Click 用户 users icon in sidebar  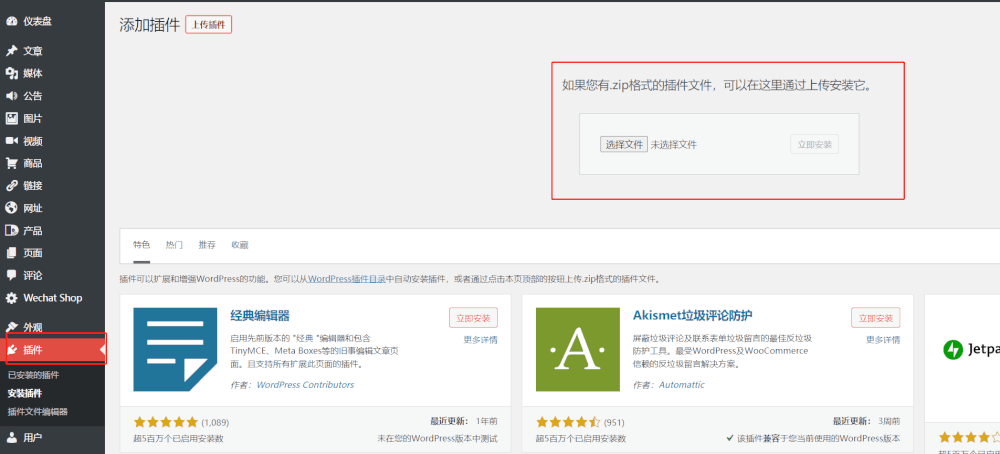click(12, 437)
